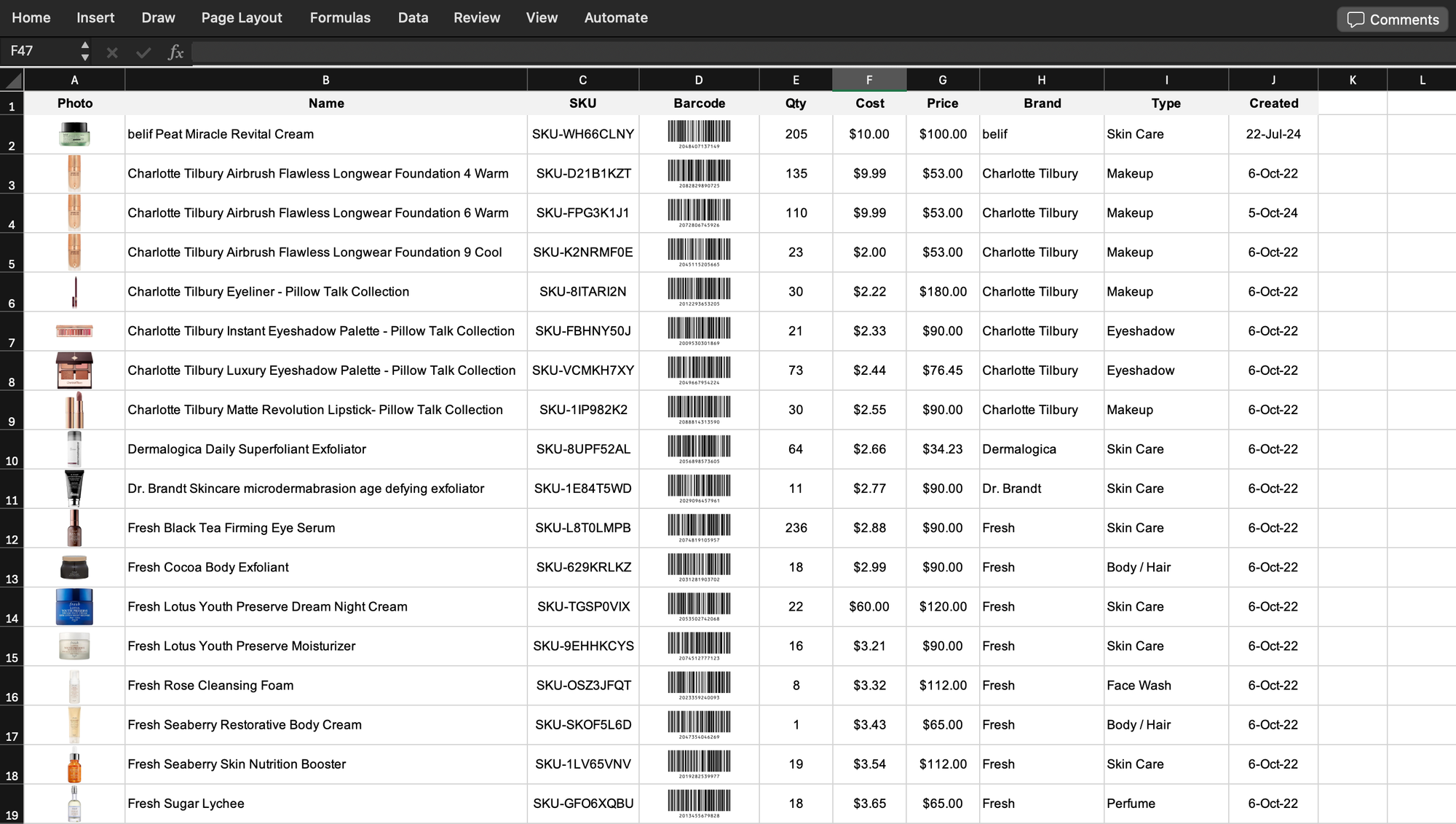Click the barcode for SKU-WH66CLNY

tap(699, 135)
